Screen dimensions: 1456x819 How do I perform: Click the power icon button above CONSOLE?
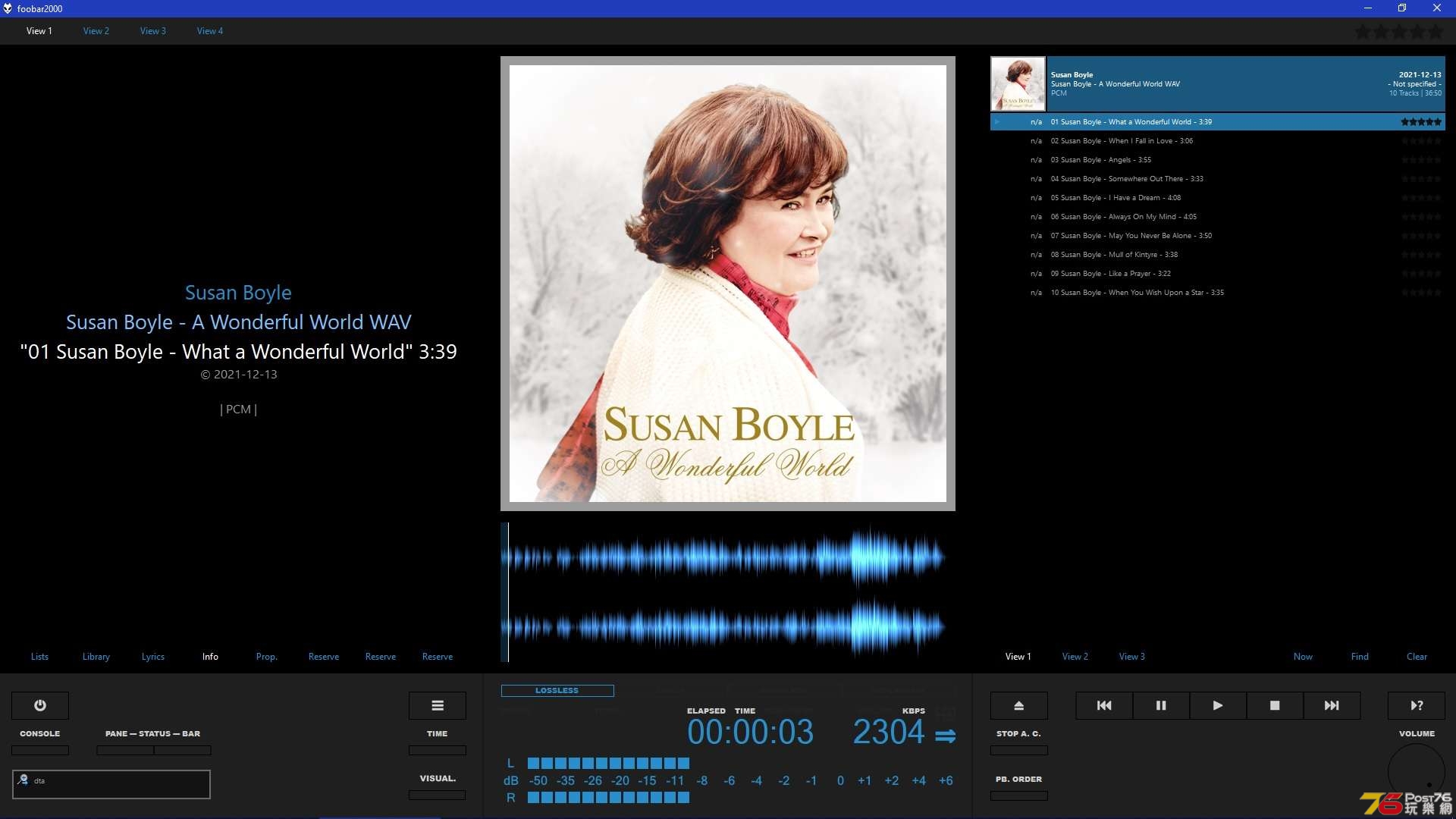tap(40, 705)
